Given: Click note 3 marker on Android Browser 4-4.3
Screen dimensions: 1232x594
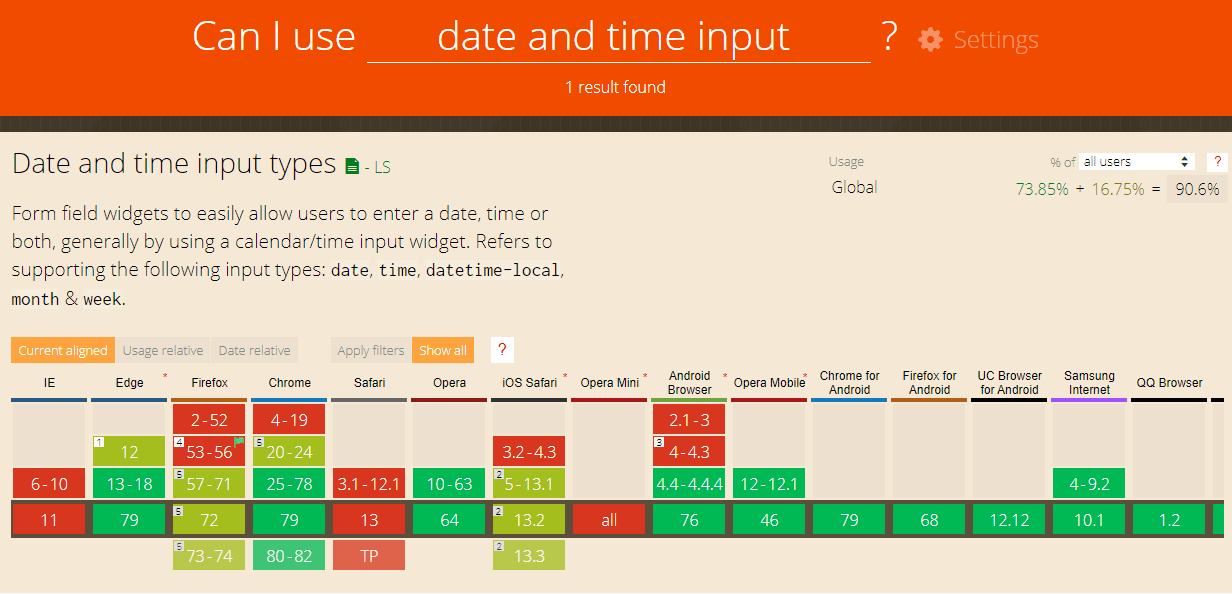Looking at the screenshot, I should pos(659,442).
